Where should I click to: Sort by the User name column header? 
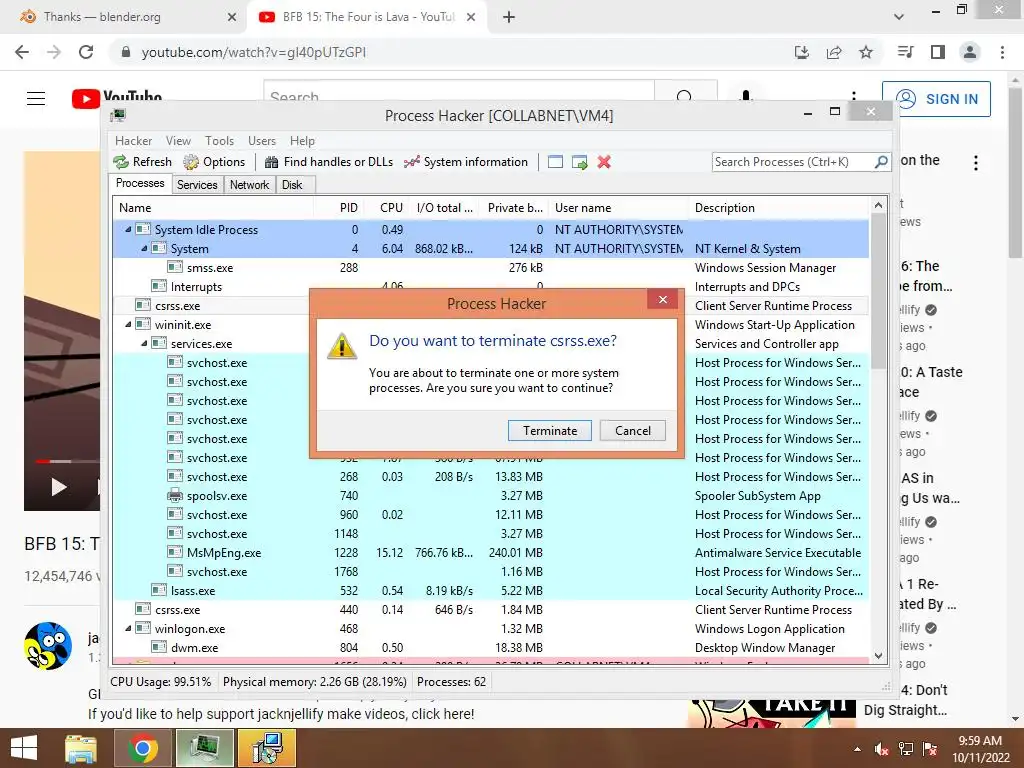click(x=619, y=208)
